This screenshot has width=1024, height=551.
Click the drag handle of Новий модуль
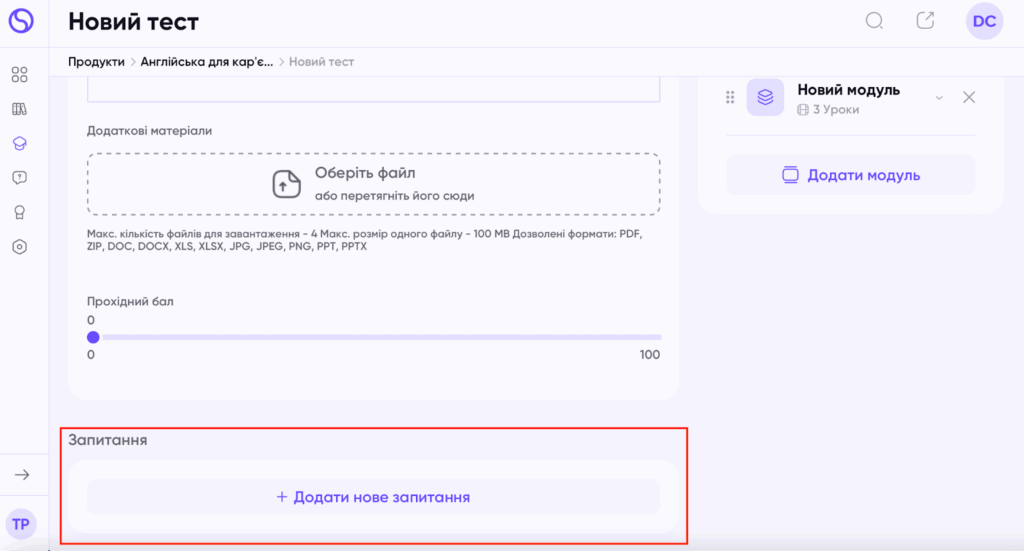(x=730, y=97)
